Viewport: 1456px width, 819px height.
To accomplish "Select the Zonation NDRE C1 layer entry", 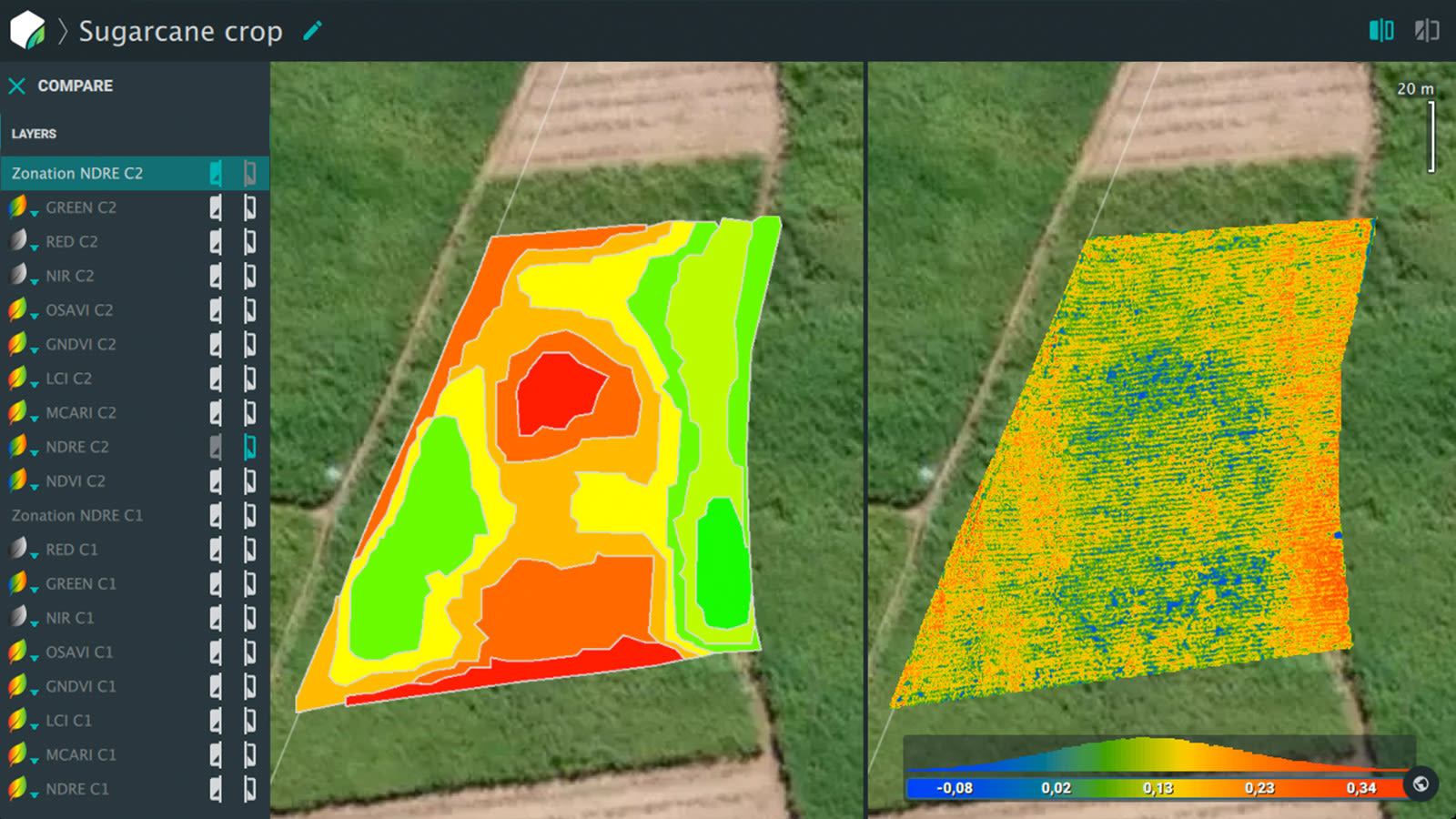I will pos(77,515).
